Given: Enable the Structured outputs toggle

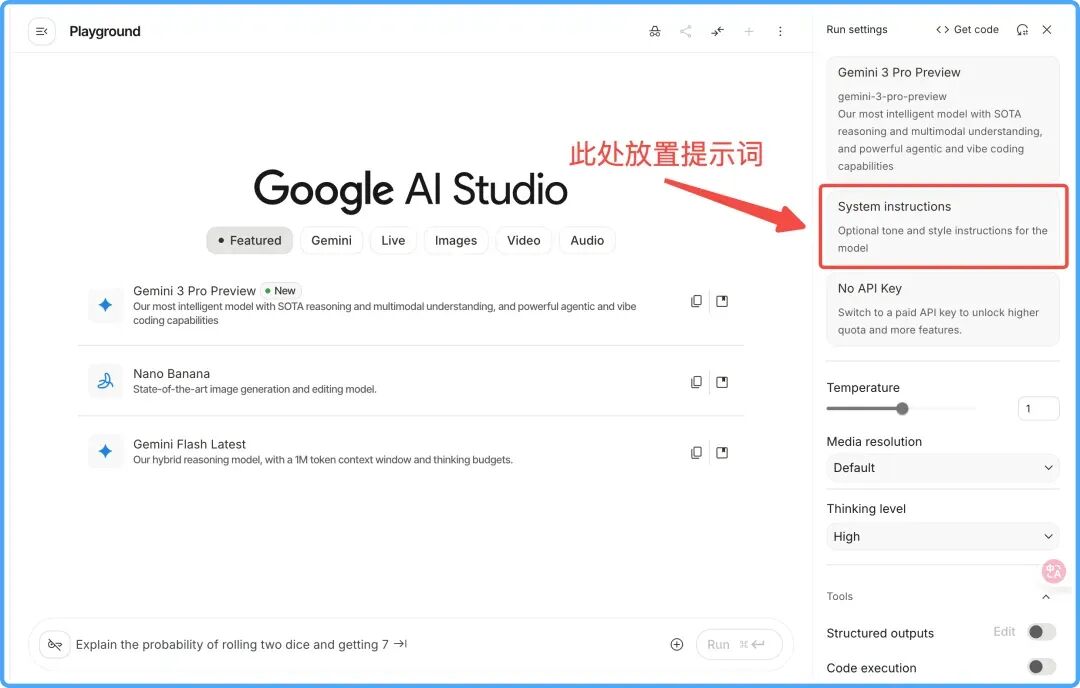Looking at the screenshot, I should coord(1041,632).
